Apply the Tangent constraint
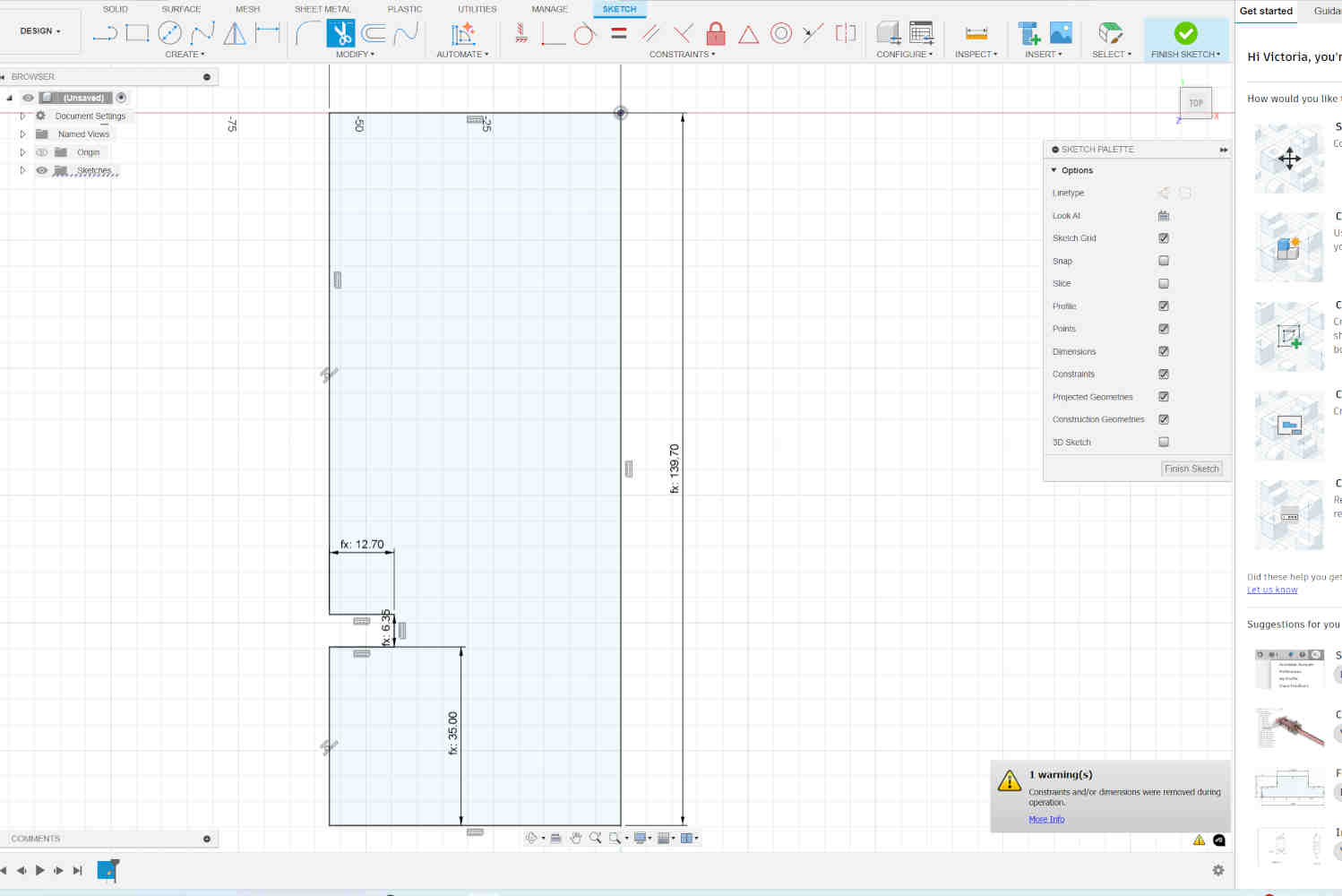The width and height of the screenshot is (1342, 896). pyautogui.click(x=584, y=34)
